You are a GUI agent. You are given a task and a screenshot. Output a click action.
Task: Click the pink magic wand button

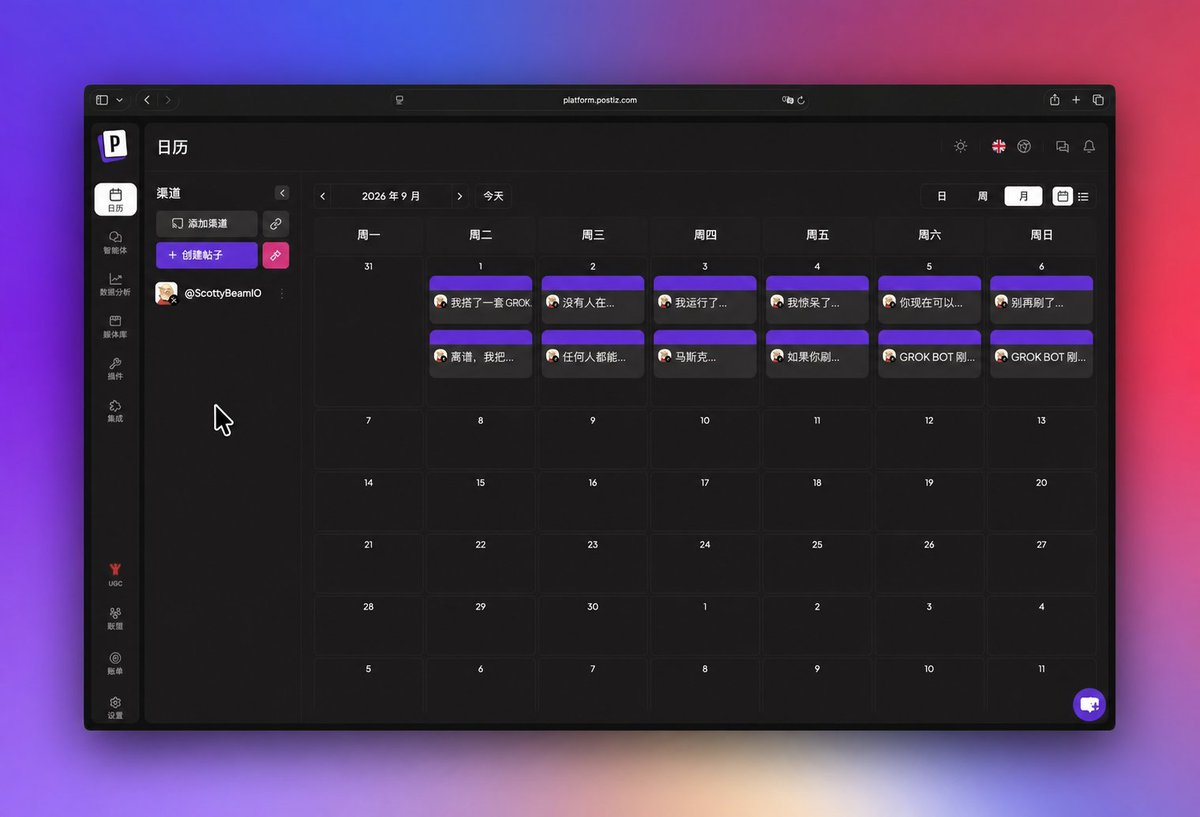(276, 256)
